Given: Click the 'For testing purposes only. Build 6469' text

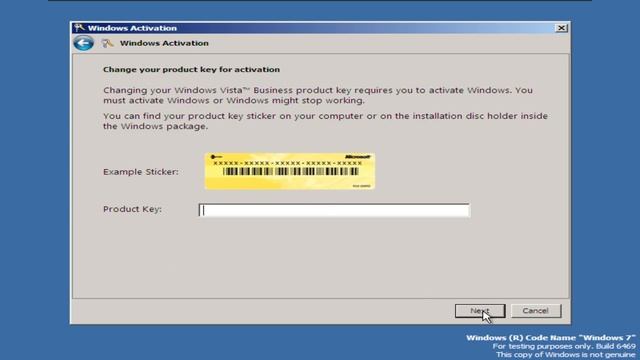Looking at the screenshot, I should [564, 346].
